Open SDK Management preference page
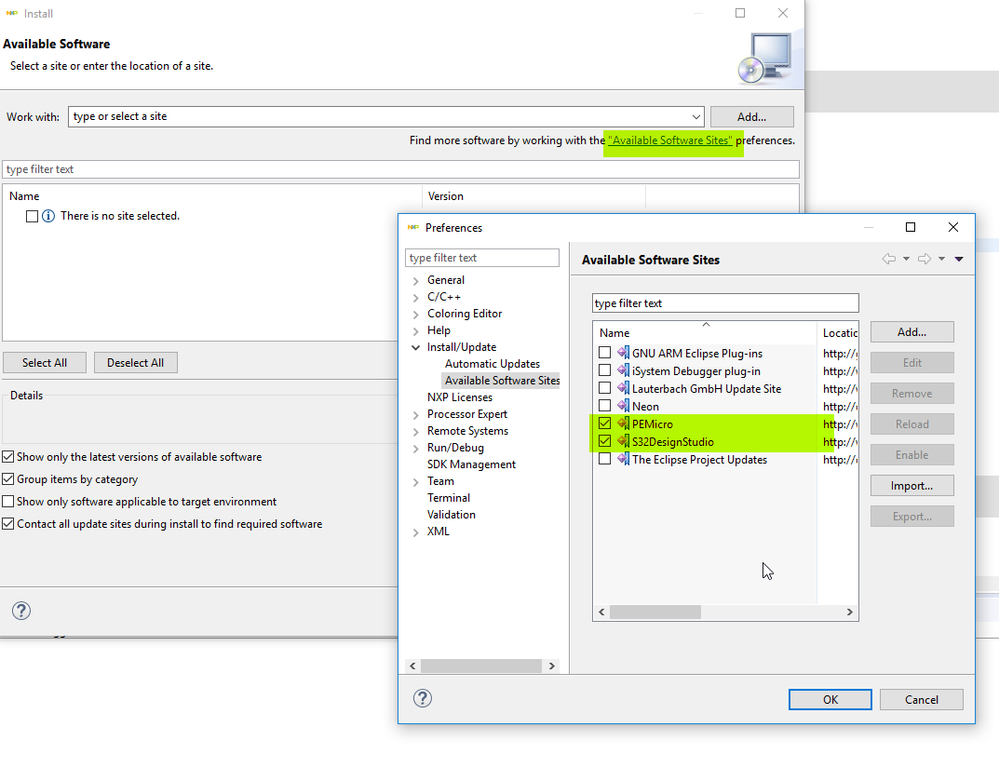999x766 pixels. click(x=471, y=464)
